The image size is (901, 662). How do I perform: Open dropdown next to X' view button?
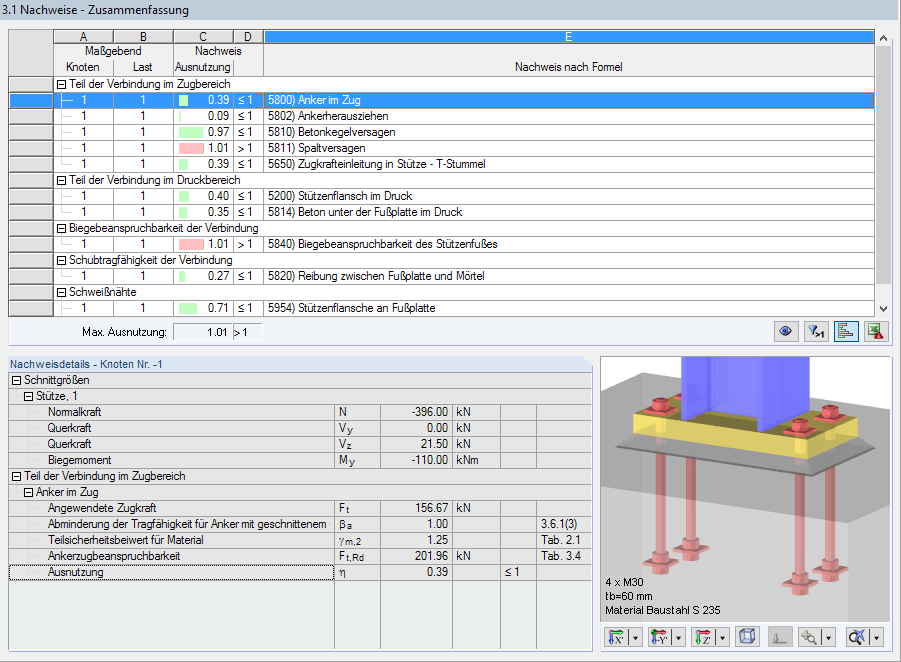pos(636,637)
